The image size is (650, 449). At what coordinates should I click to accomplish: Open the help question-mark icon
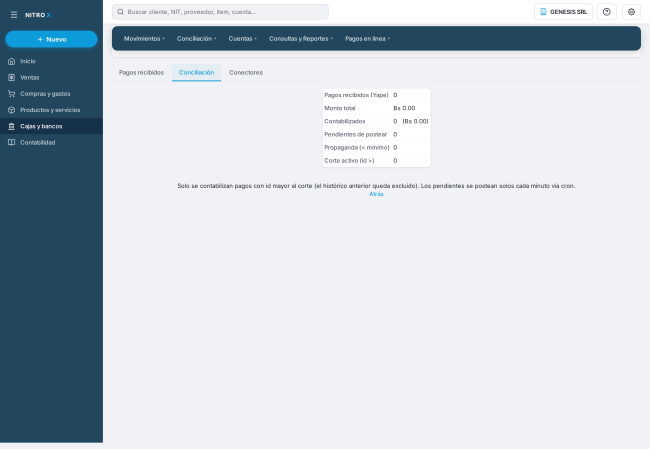[606, 12]
